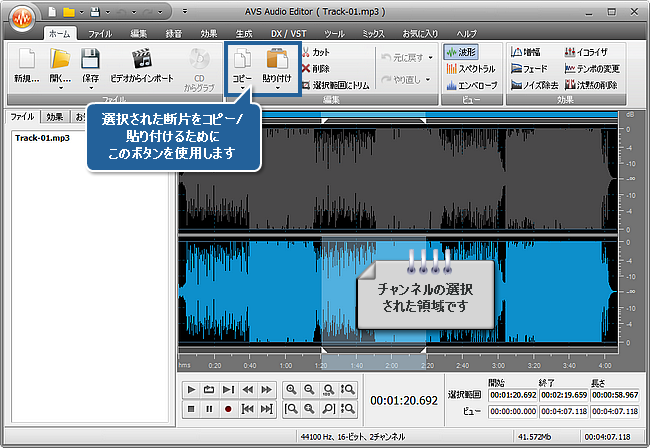Toggle pause on the playback controls

209,409
